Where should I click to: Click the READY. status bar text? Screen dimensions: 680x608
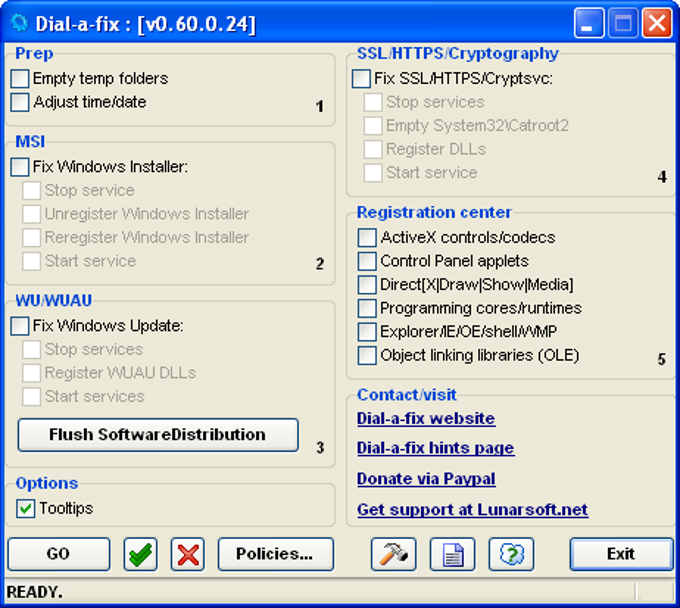[x=35, y=592]
